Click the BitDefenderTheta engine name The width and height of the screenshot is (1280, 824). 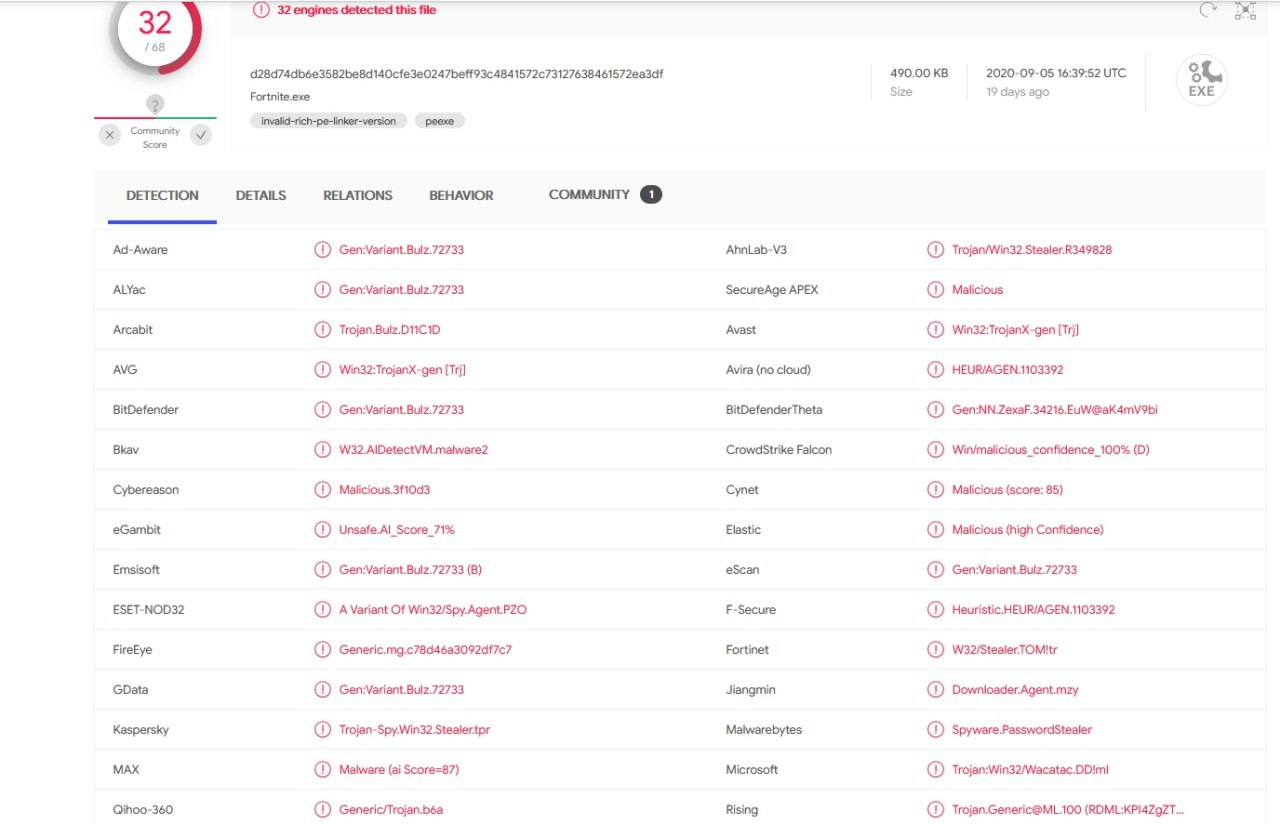click(774, 410)
